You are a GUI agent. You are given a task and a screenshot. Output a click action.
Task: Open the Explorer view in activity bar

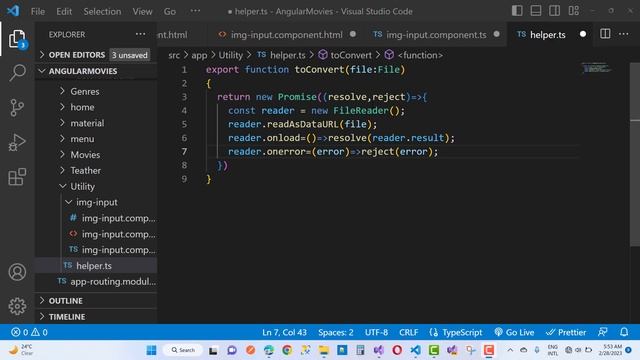tap(17, 39)
